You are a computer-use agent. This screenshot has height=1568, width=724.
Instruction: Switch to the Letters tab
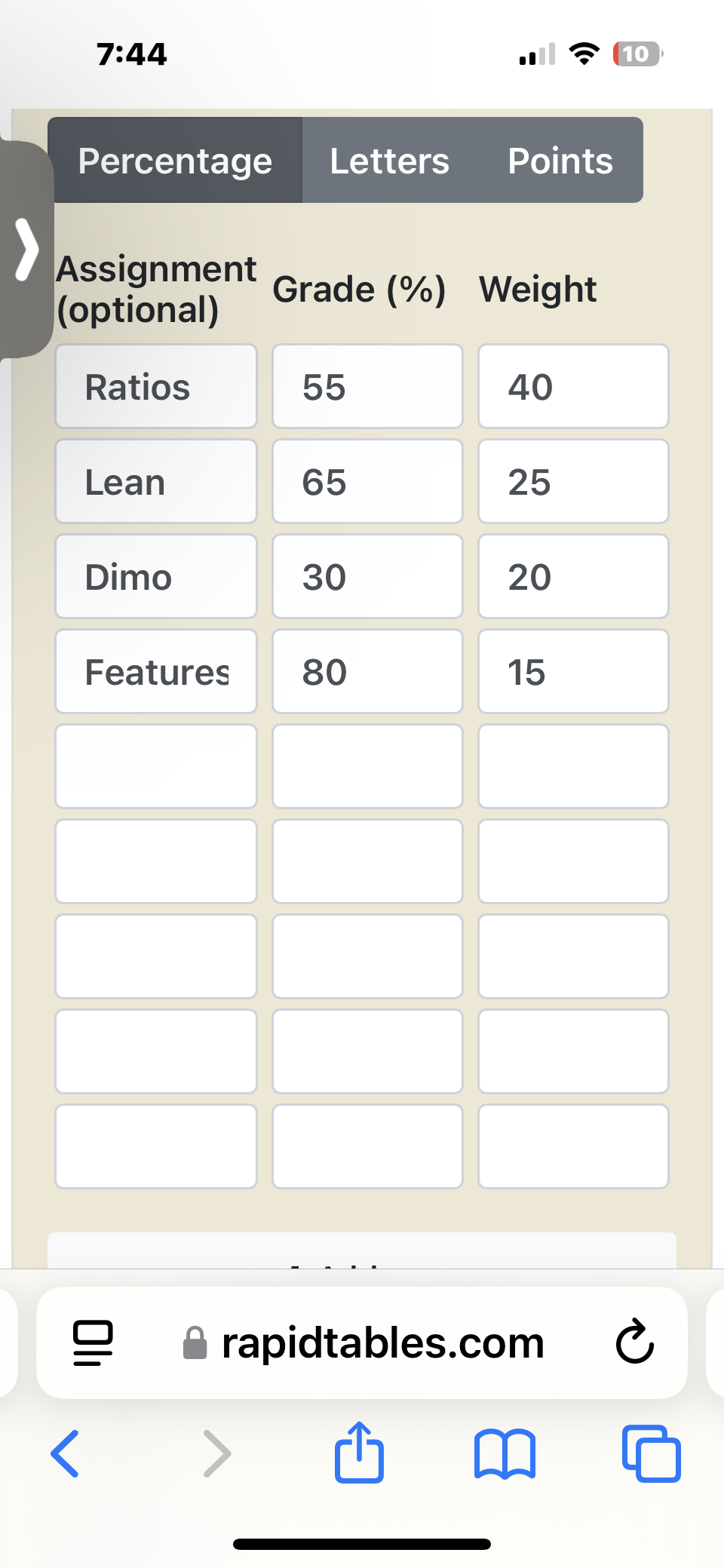coord(389,161)
